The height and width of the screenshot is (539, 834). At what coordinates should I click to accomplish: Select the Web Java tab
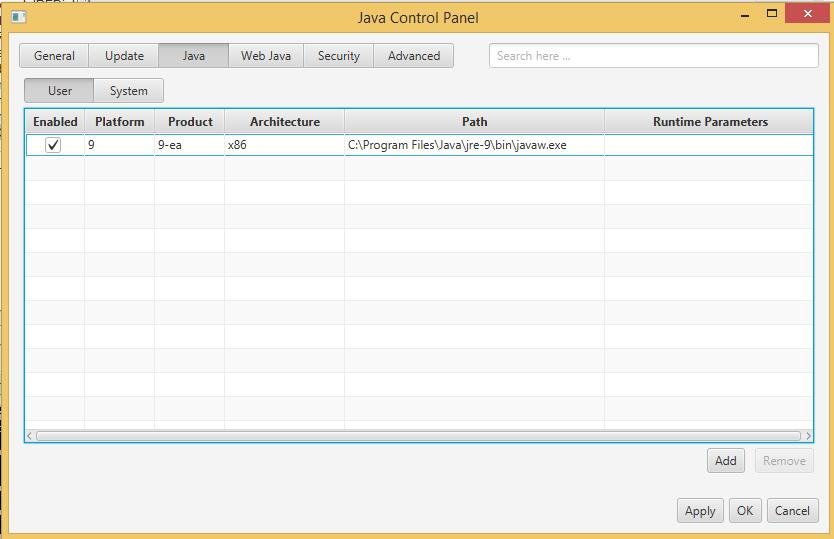(x=266, y=56)
